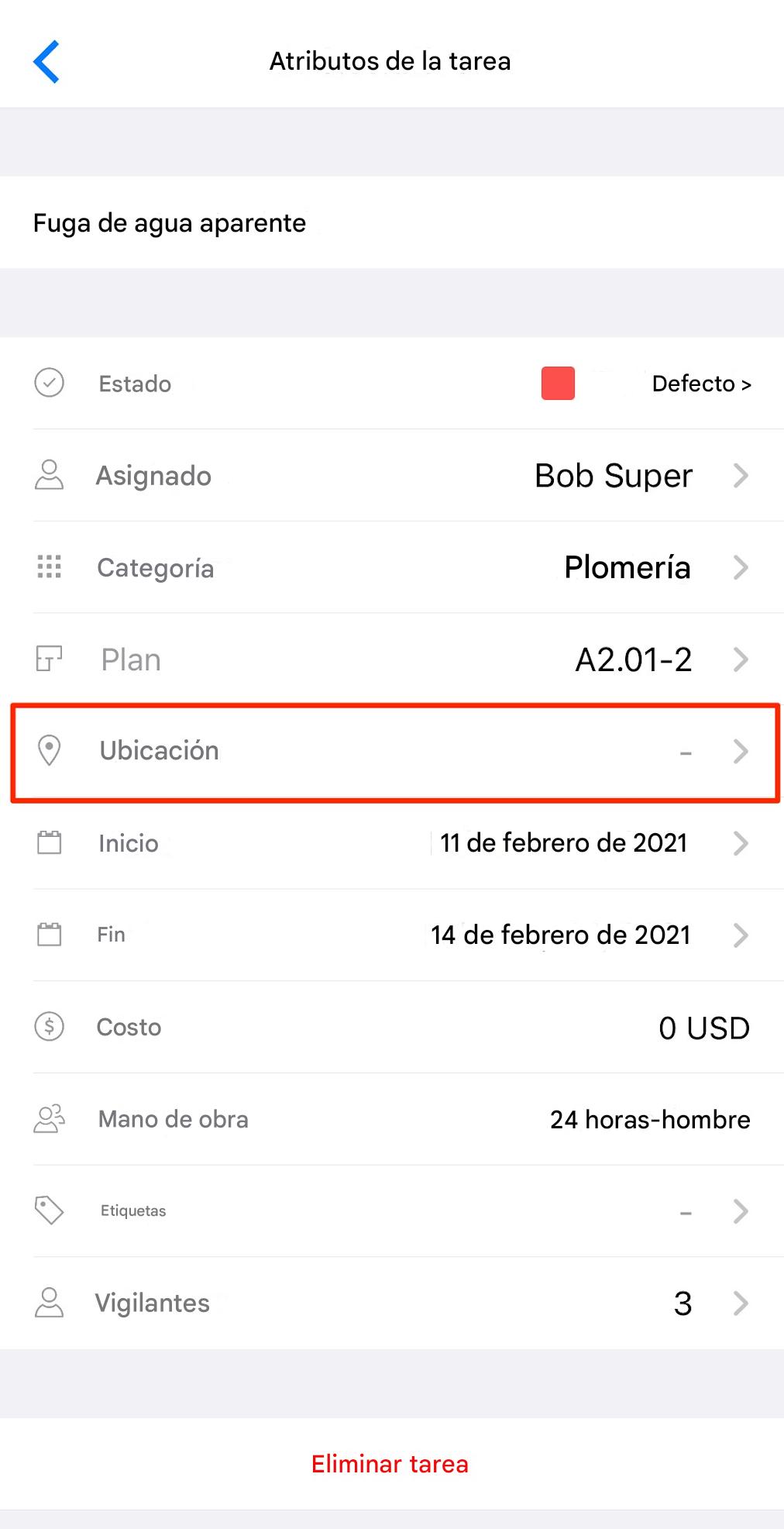Expand Categoría chevron next to Plomería
Screen dimensions: 784x1529
pos(741,567)
